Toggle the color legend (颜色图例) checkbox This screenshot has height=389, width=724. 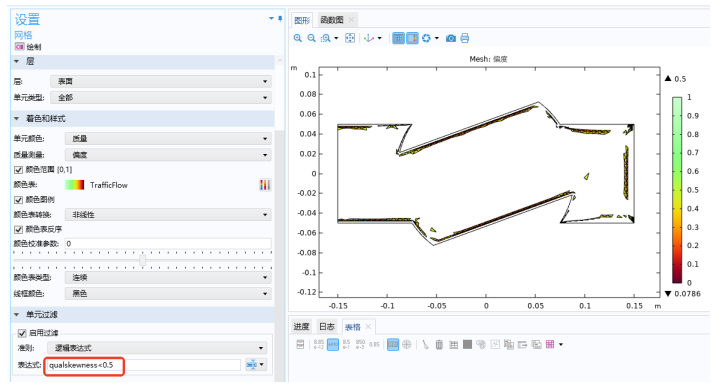tap(18, 200)
